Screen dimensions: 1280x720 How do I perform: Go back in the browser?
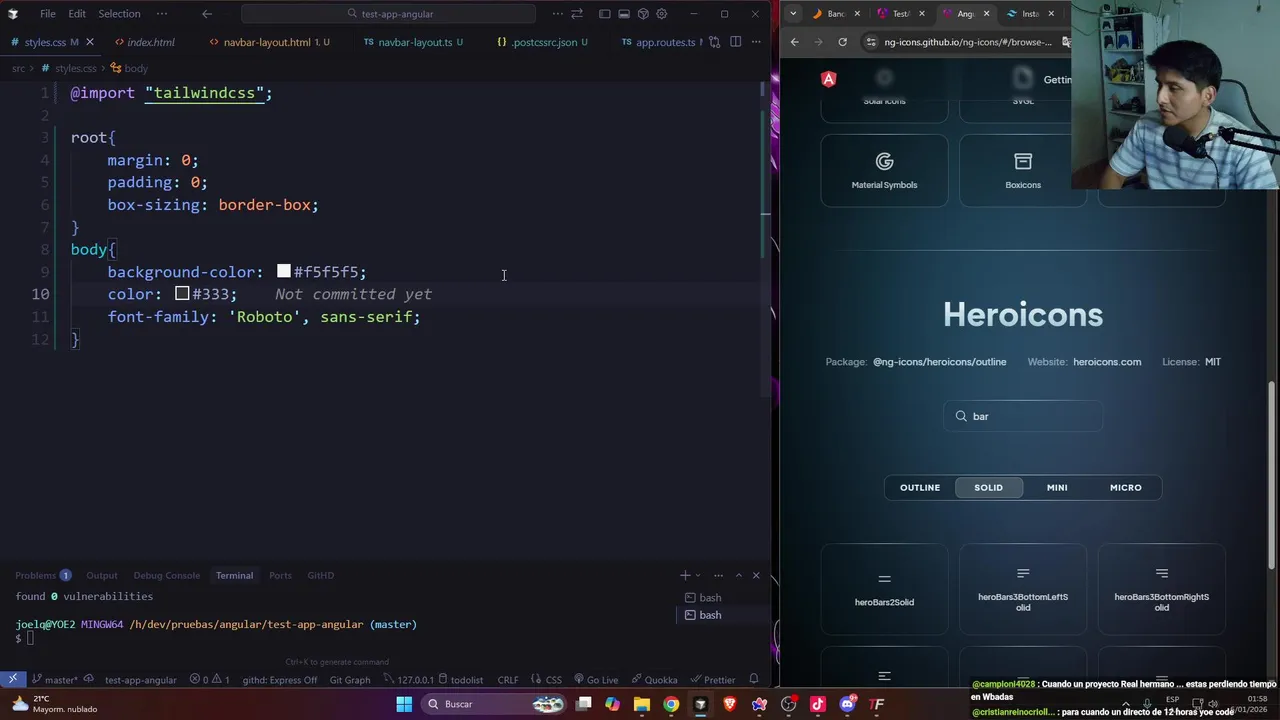[795, 42]
